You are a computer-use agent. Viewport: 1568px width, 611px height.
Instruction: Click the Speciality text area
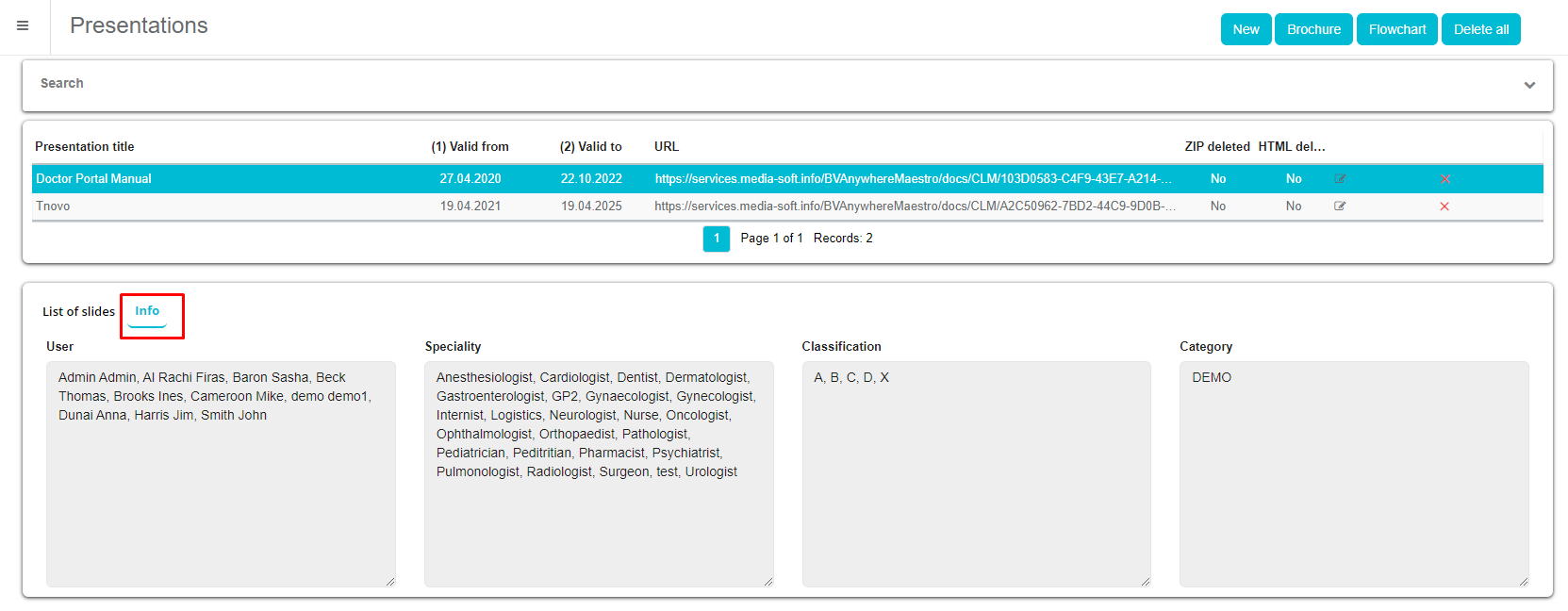click(x=599, y=528)
